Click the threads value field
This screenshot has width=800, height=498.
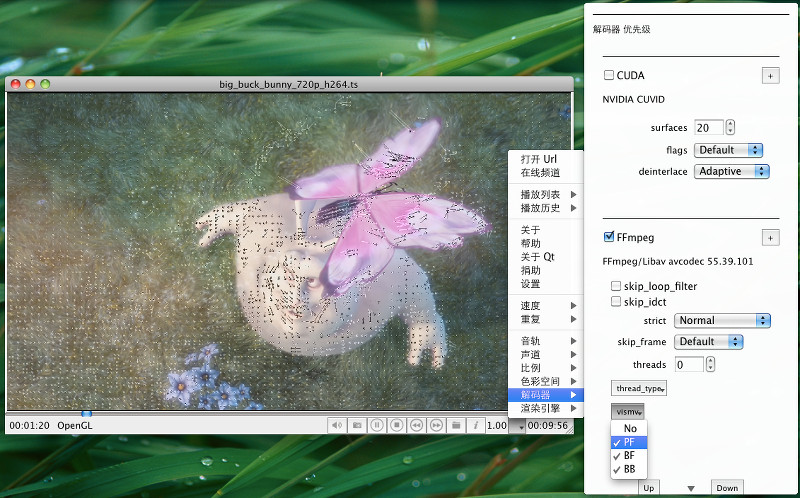point(689,364)
